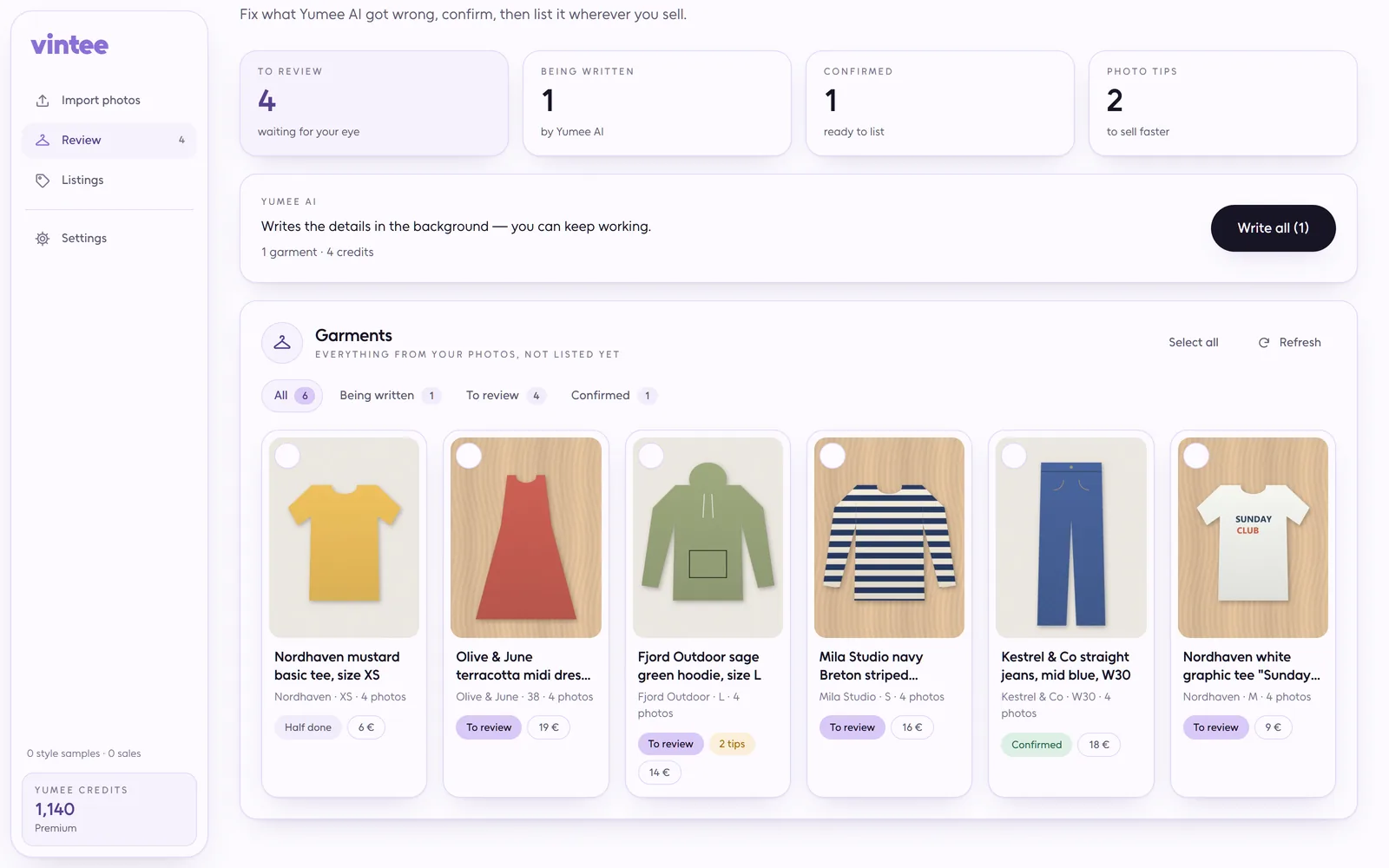
Task: Select the Olive & June dress checkbox
Action: pyautogui.click(x=469, y=456)
